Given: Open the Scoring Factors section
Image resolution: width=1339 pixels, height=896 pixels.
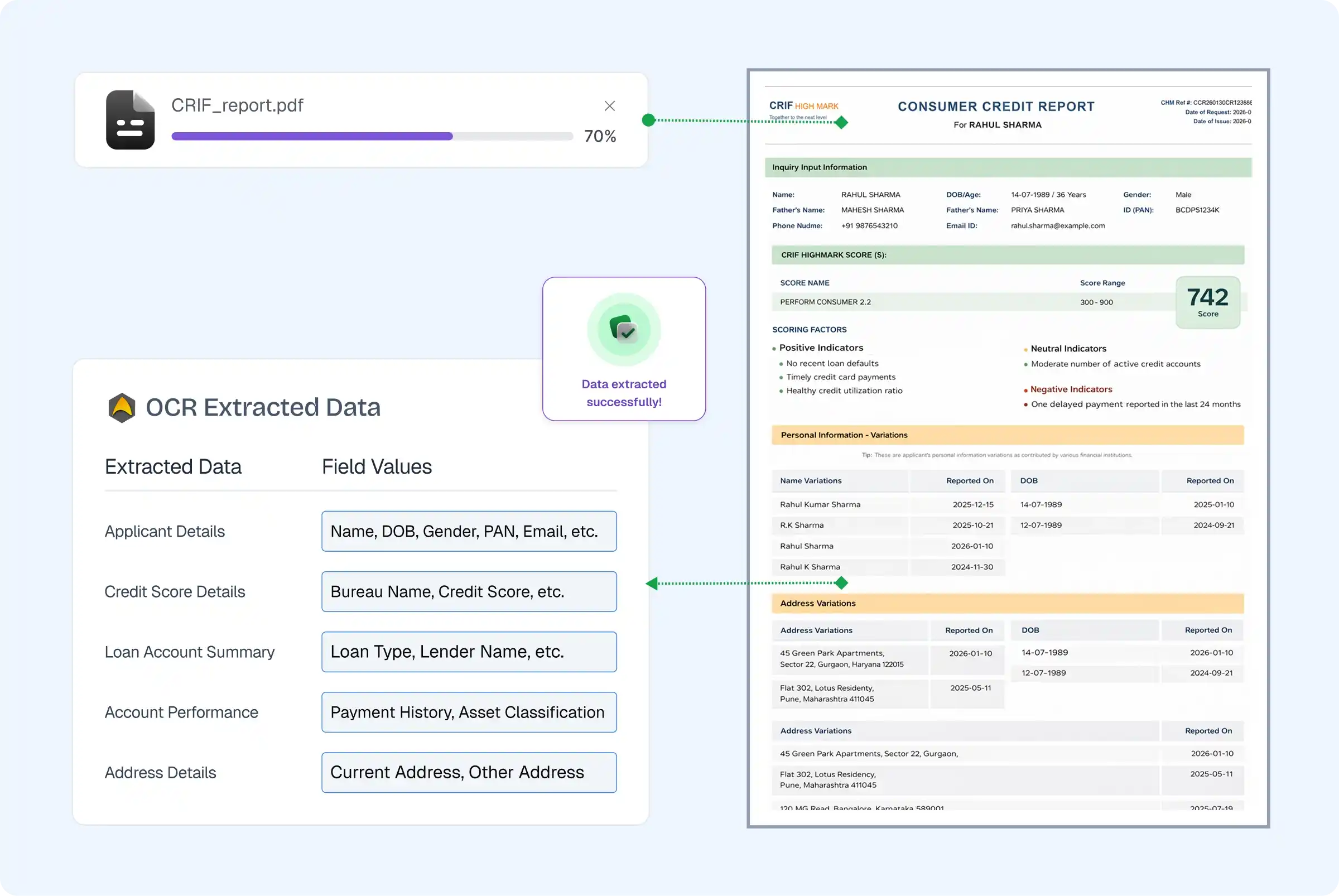Looking at the screenshot, I should [810, 329].
